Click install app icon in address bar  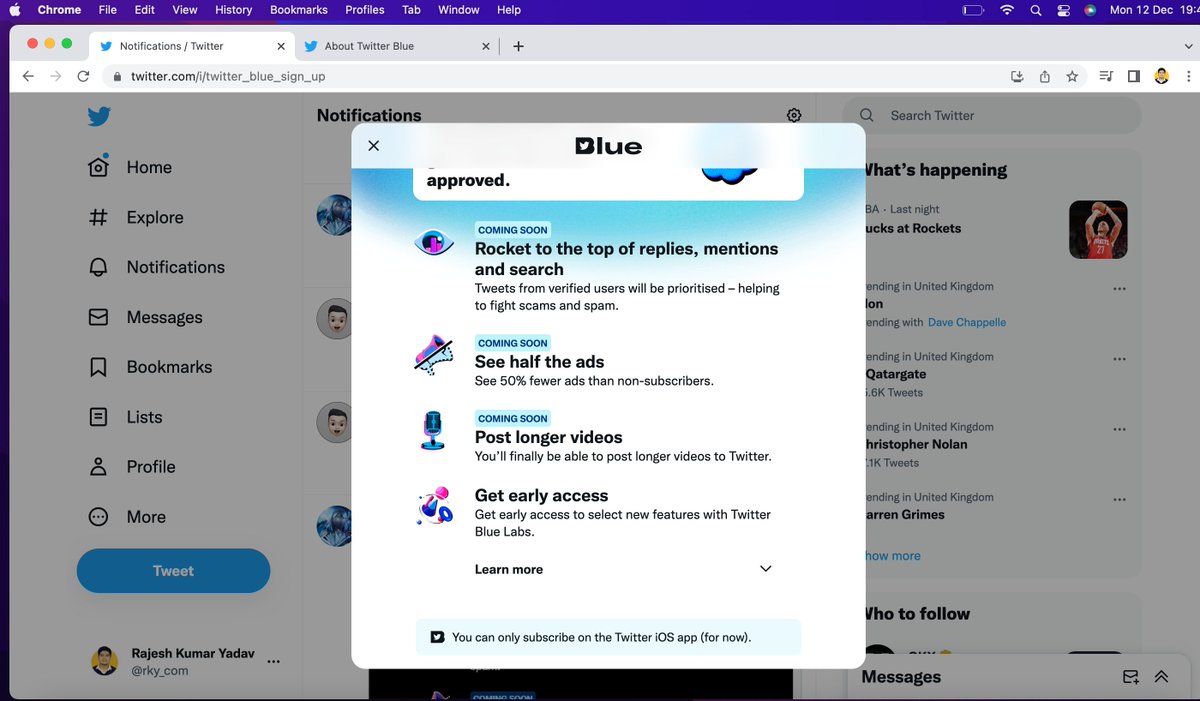pyautogui.click(x=1017, y=76)
